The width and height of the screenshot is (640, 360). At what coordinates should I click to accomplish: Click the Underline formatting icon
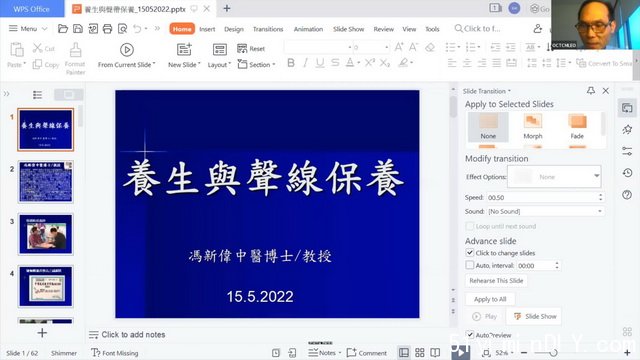coord(320,63)
